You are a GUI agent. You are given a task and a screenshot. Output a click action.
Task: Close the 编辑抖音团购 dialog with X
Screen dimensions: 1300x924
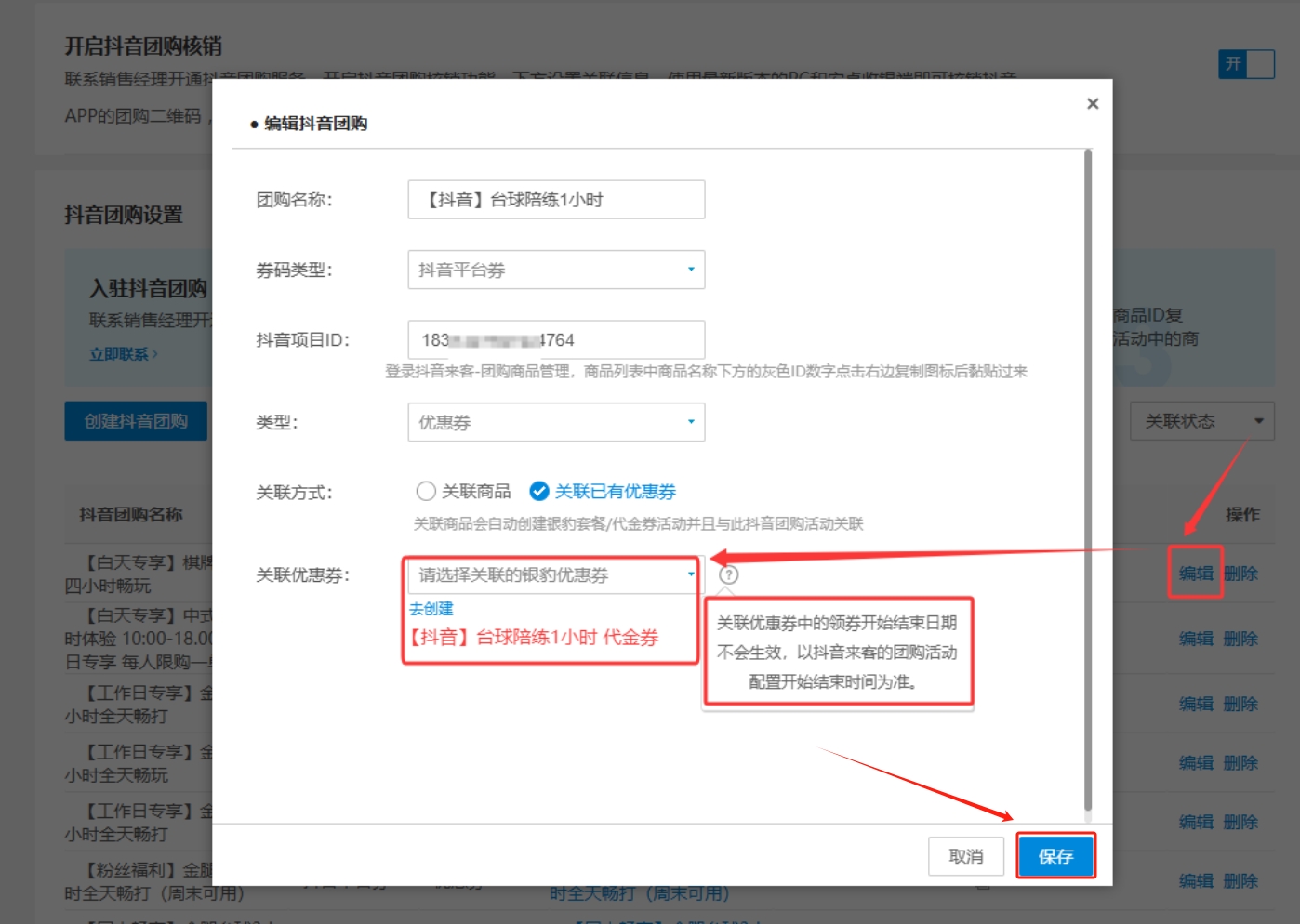point(1093,103)
